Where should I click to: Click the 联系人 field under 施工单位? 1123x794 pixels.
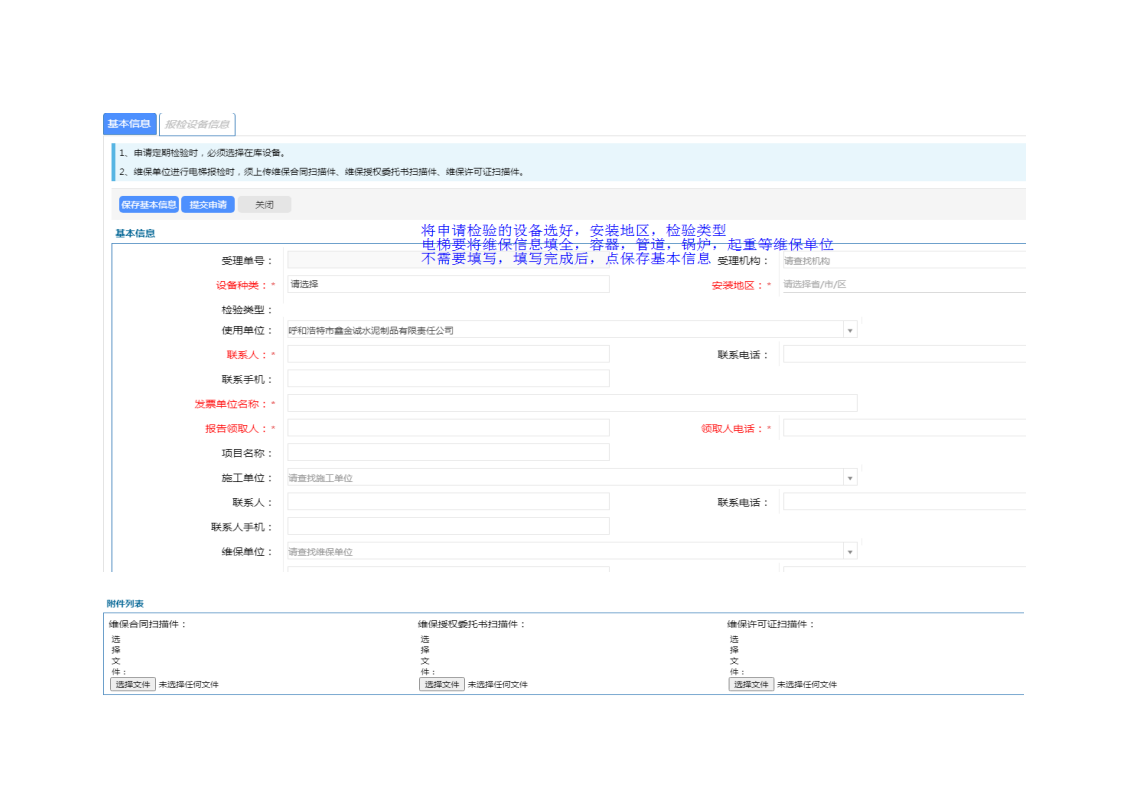click(x=448, y=502)
